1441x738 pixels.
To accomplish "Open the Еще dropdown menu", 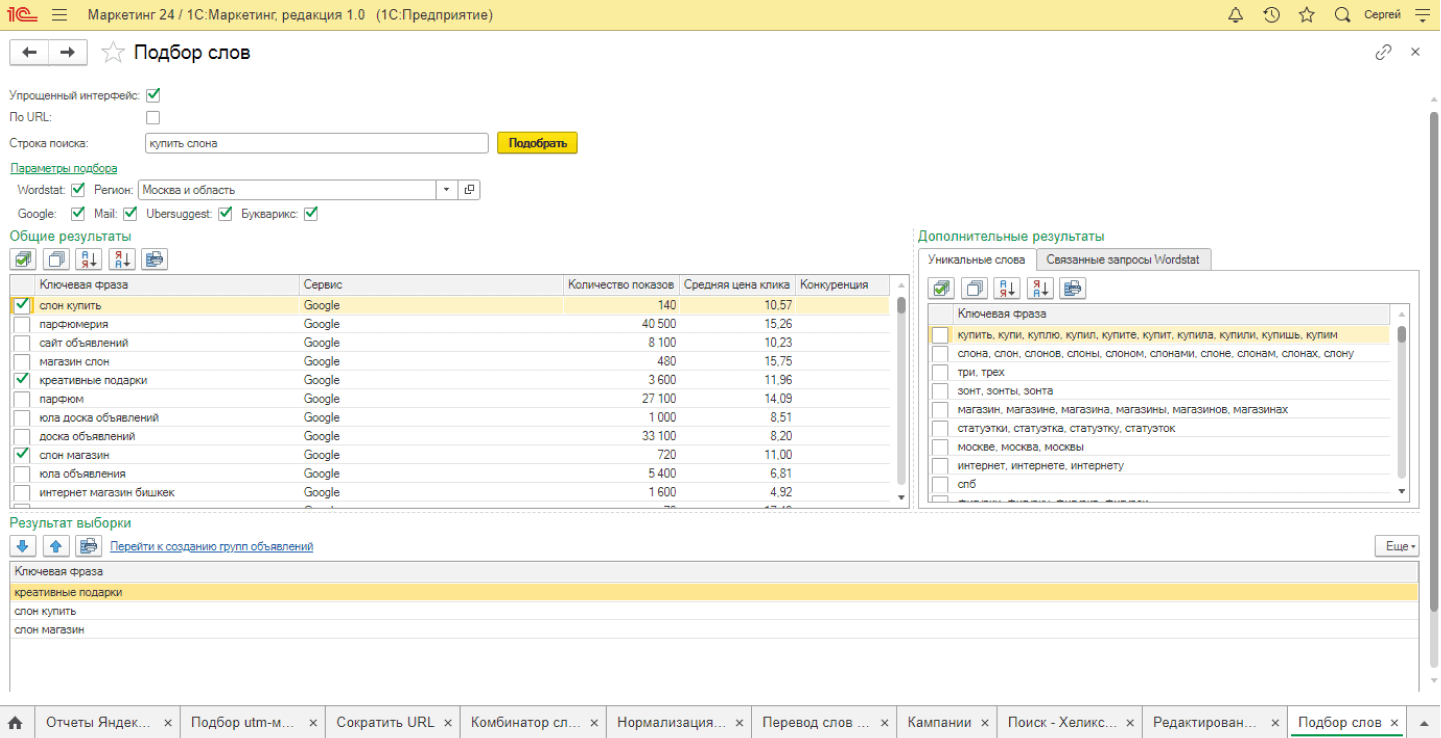I will [1397, 546].
